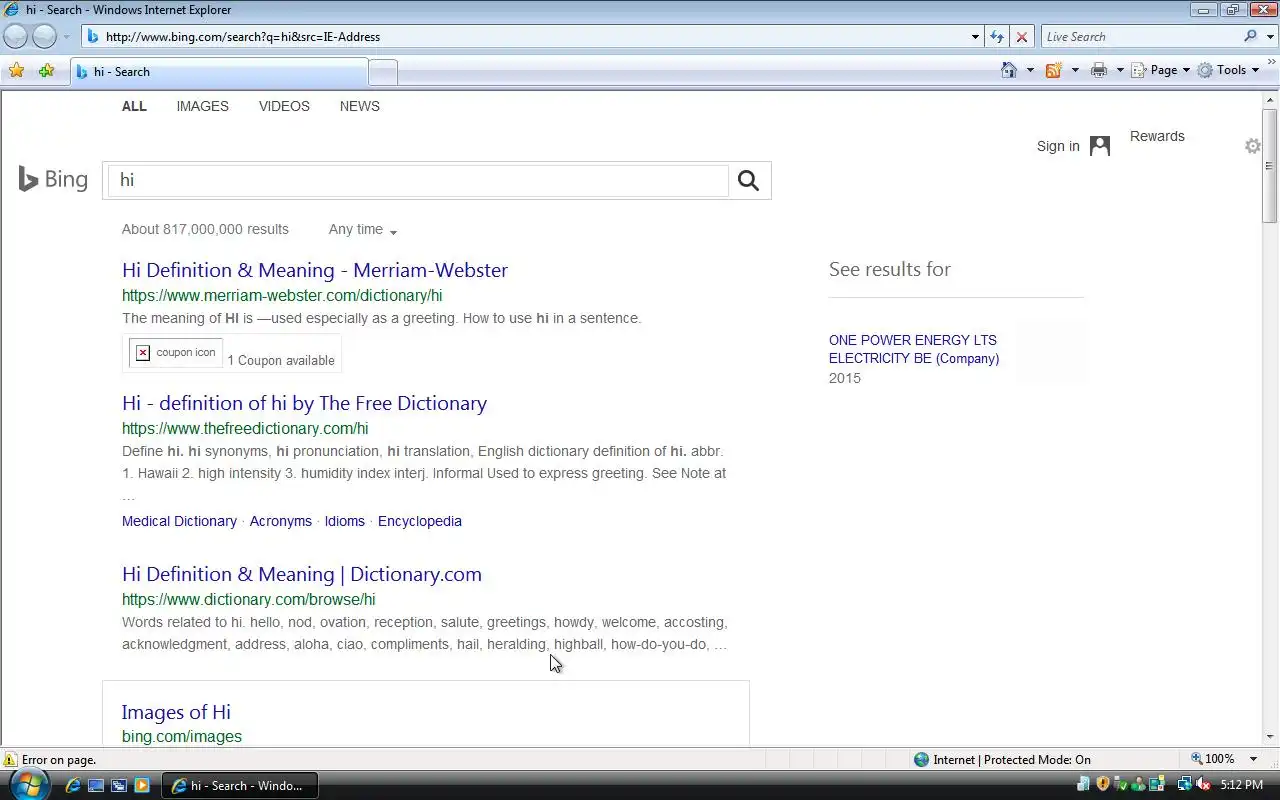The width and height of the screenshot is (1280, 800).
Task: Click the hi - Search taskbar button
Action: tap(241, 786)
